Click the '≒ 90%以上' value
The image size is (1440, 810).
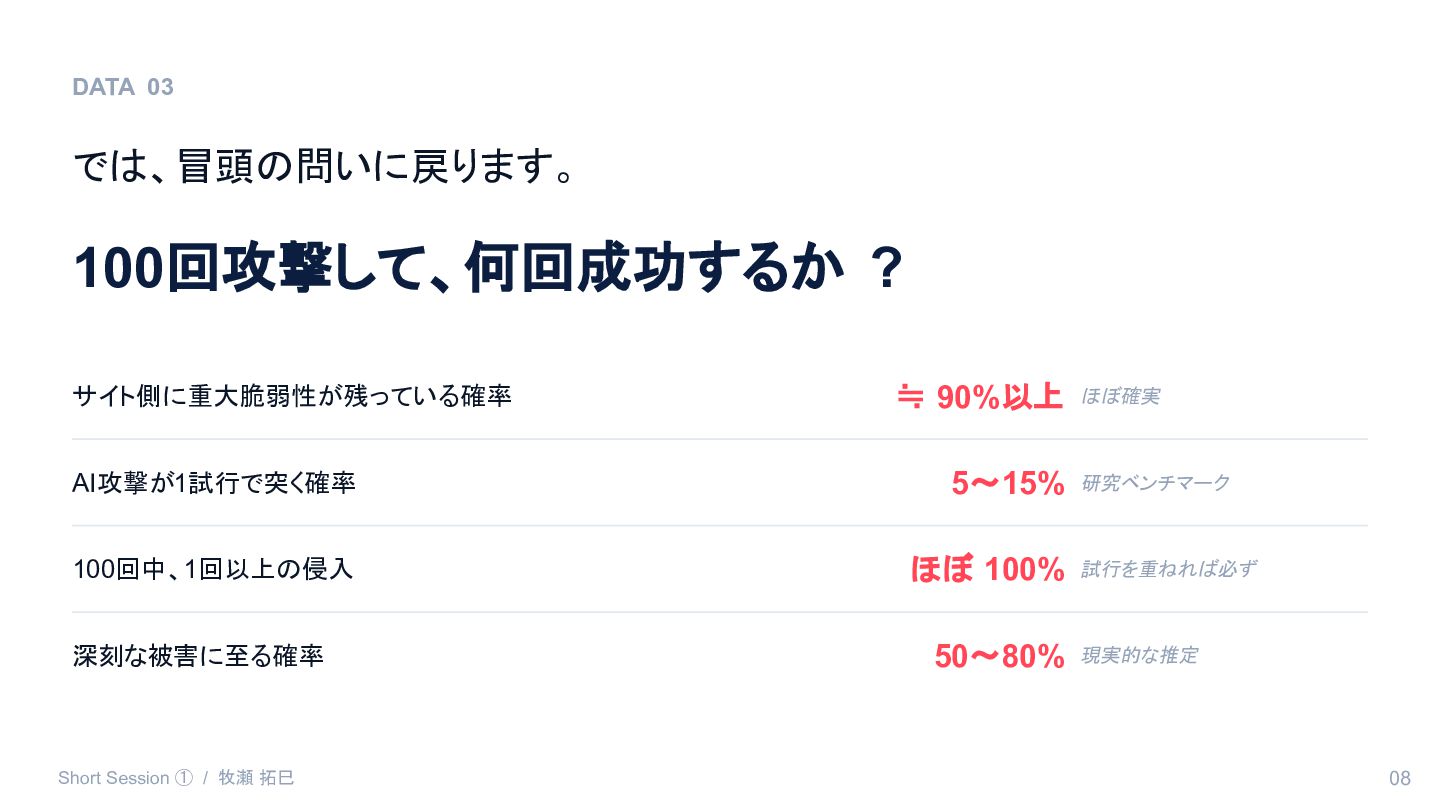click(x=980, y=397)
